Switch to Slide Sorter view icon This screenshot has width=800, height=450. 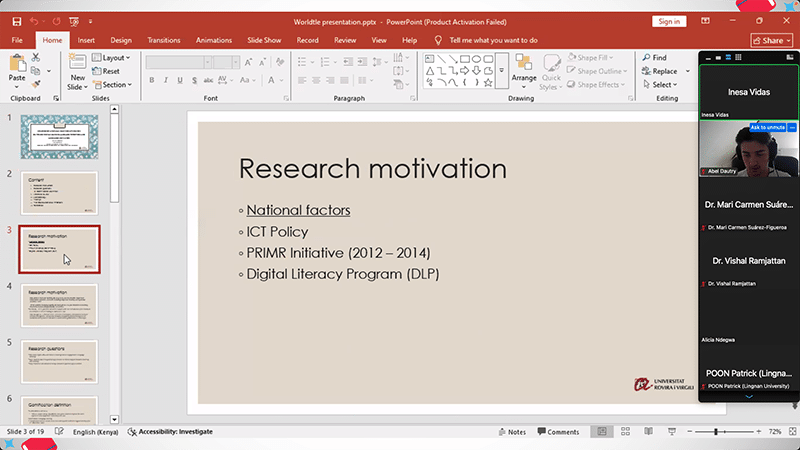point(626,432)
